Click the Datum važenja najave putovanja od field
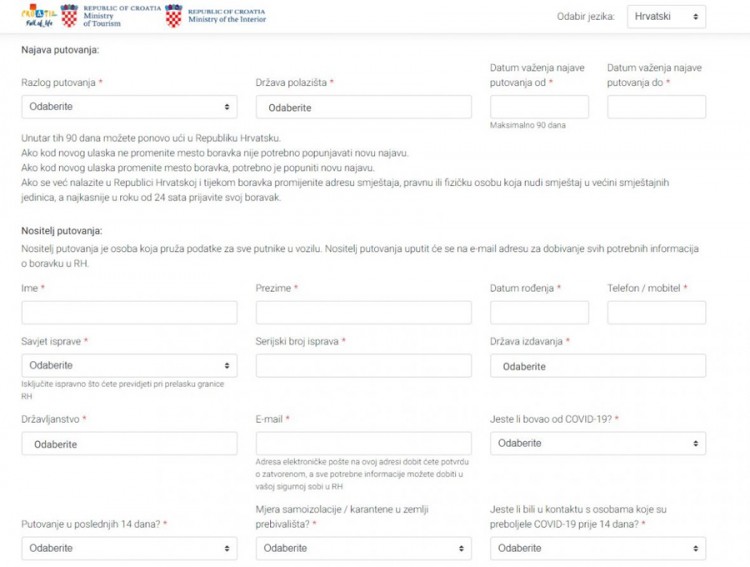 click(539, 107)
